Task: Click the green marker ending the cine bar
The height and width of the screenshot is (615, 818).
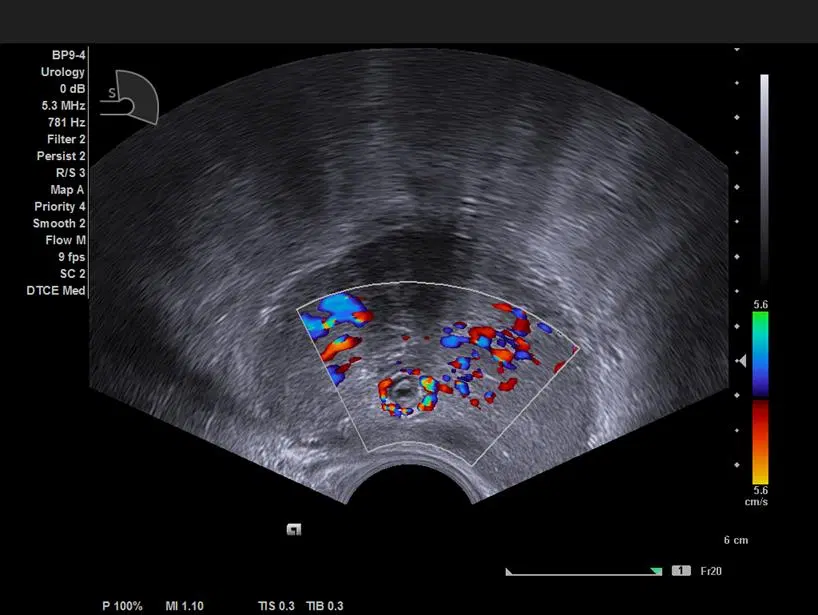Action: click(x=655, y=571)
